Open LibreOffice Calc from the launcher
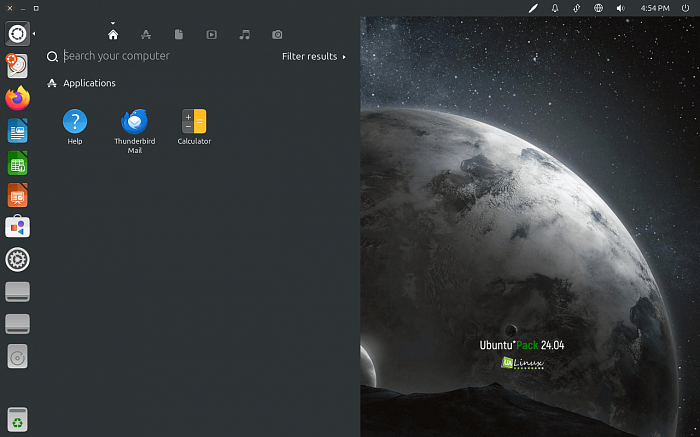 click(17, 162)
